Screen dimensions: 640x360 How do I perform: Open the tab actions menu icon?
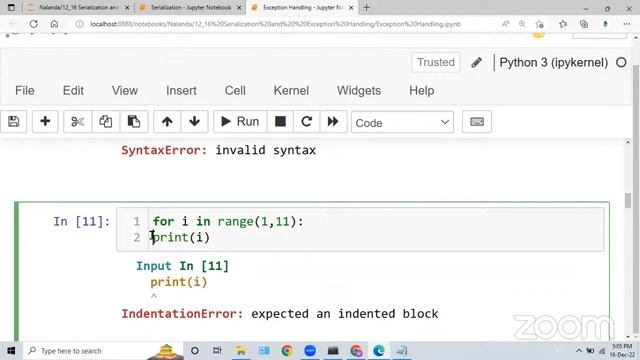(11, 7)
